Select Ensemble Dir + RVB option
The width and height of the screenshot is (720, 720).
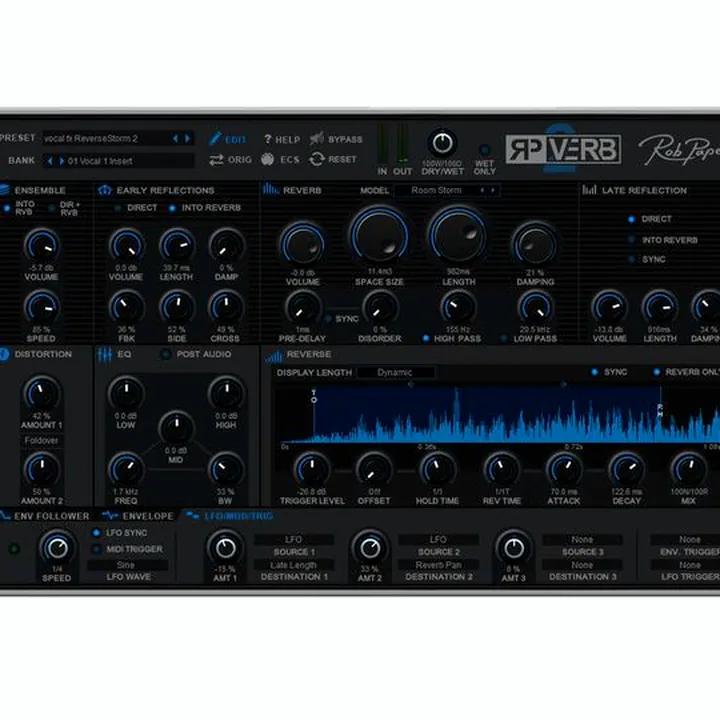[51, 208]
